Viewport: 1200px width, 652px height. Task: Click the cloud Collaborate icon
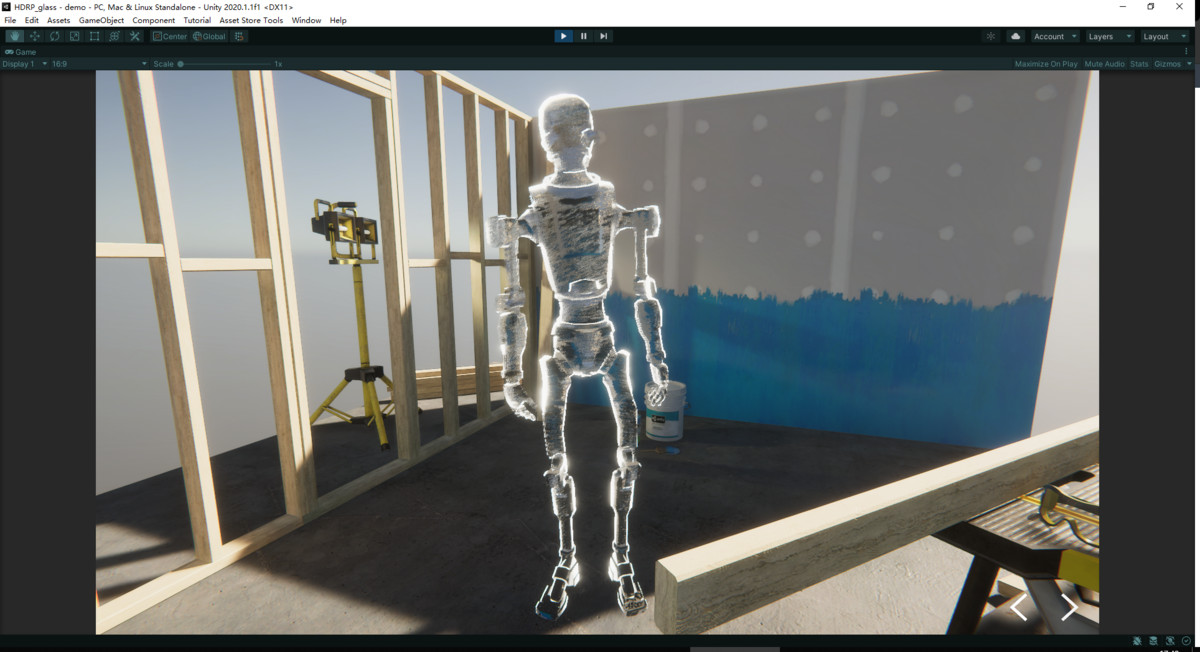coord(1015,36)
